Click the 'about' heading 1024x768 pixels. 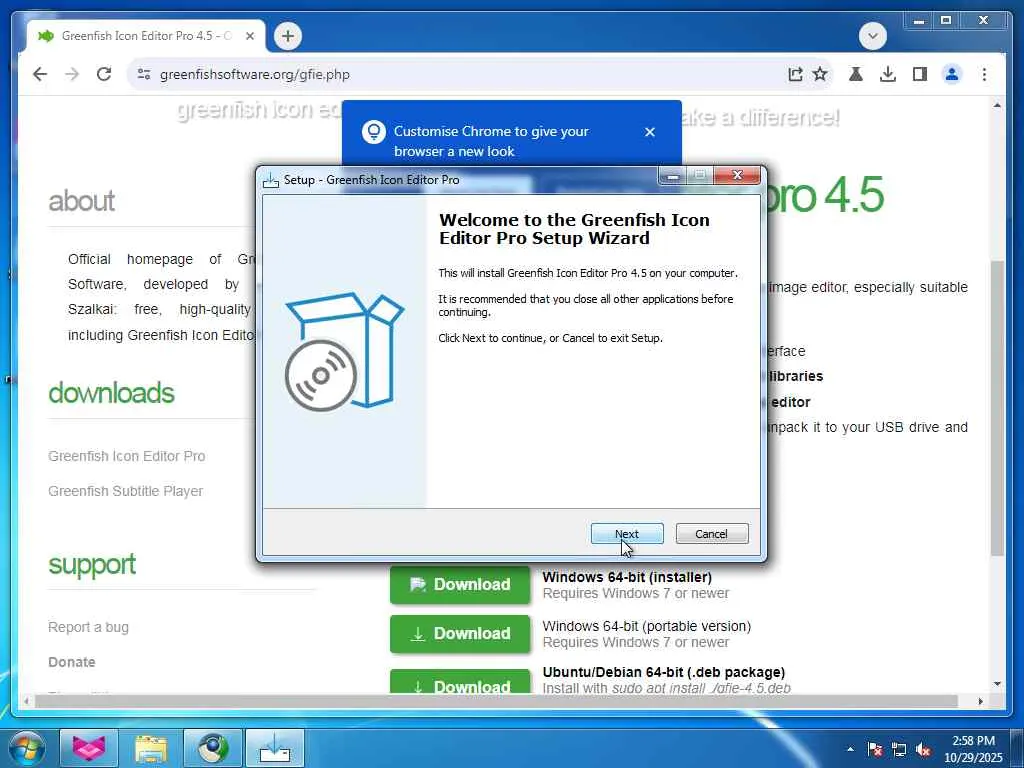(82, 201)
